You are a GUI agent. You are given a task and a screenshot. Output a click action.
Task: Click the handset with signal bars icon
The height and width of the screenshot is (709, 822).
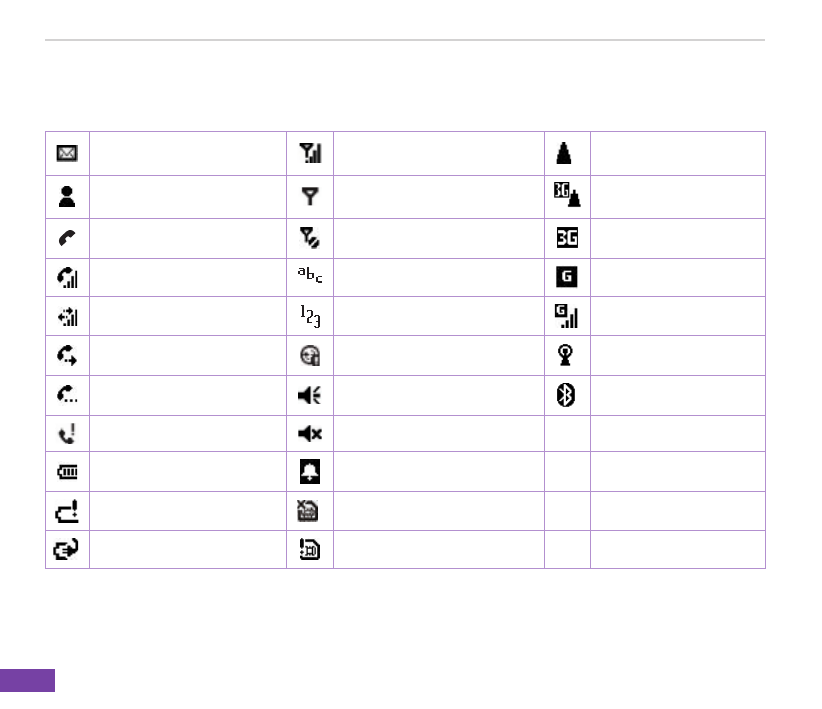(x=68, y=278)
